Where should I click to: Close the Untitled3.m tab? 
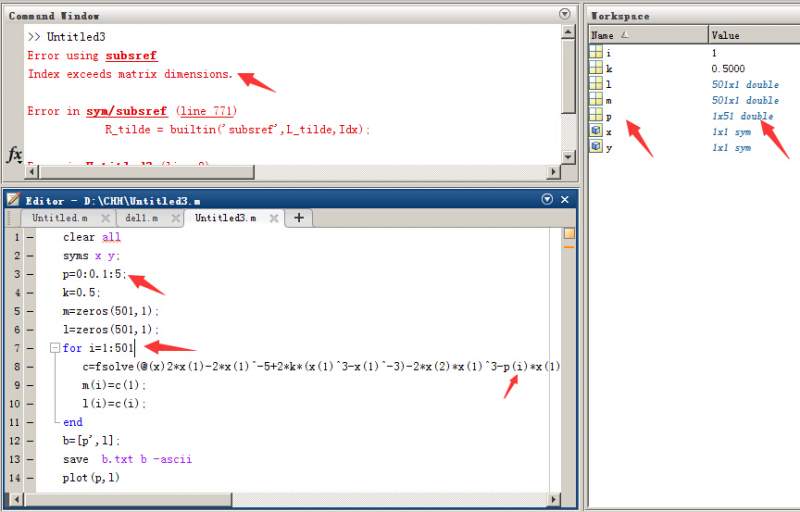tap(274, 218)
